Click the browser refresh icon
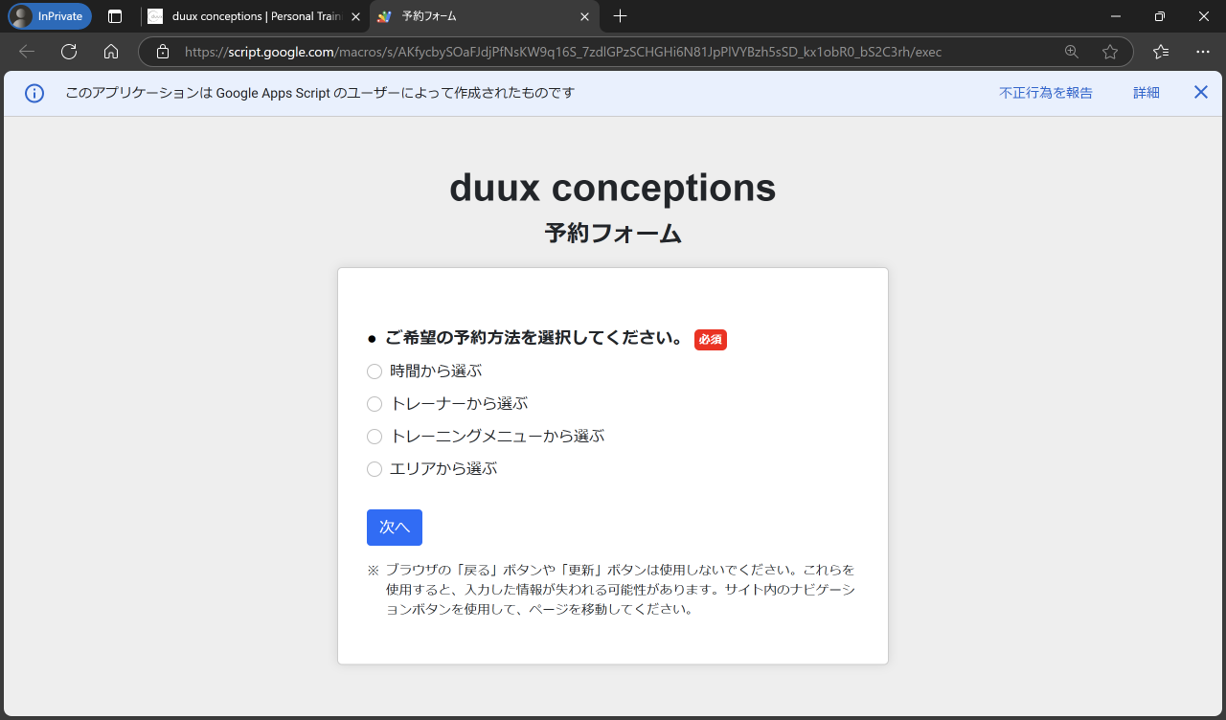The height and width of the screenshot is (720, 1226). pyautogui.click(x=69, y=52)
